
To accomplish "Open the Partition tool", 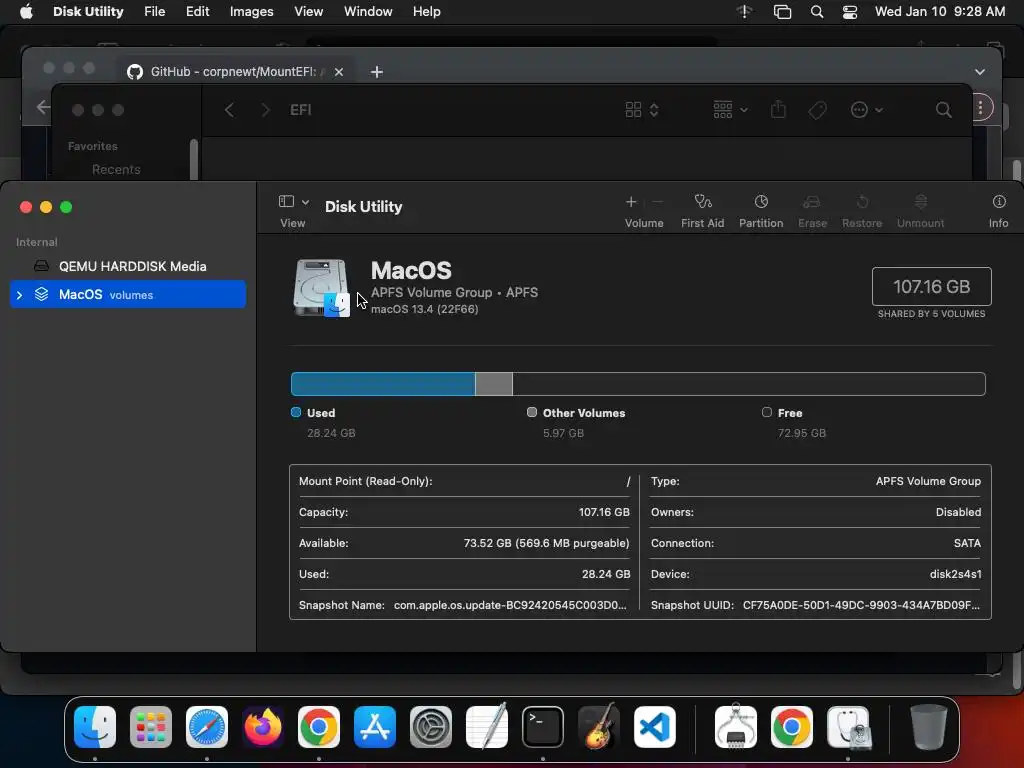I will click(x=761, y=202).
